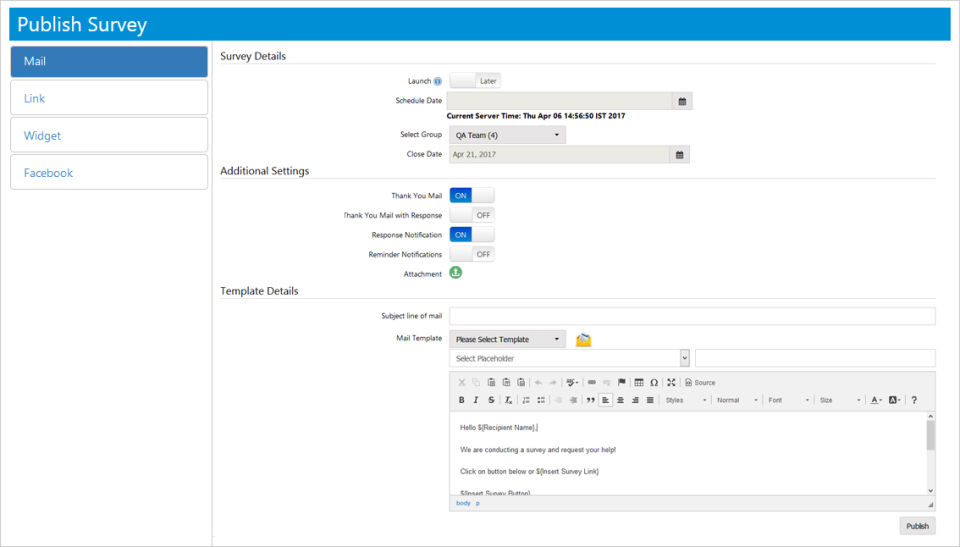Click Increase Indent icon
The image size is (960, 547).
click(x=573, y=400)
